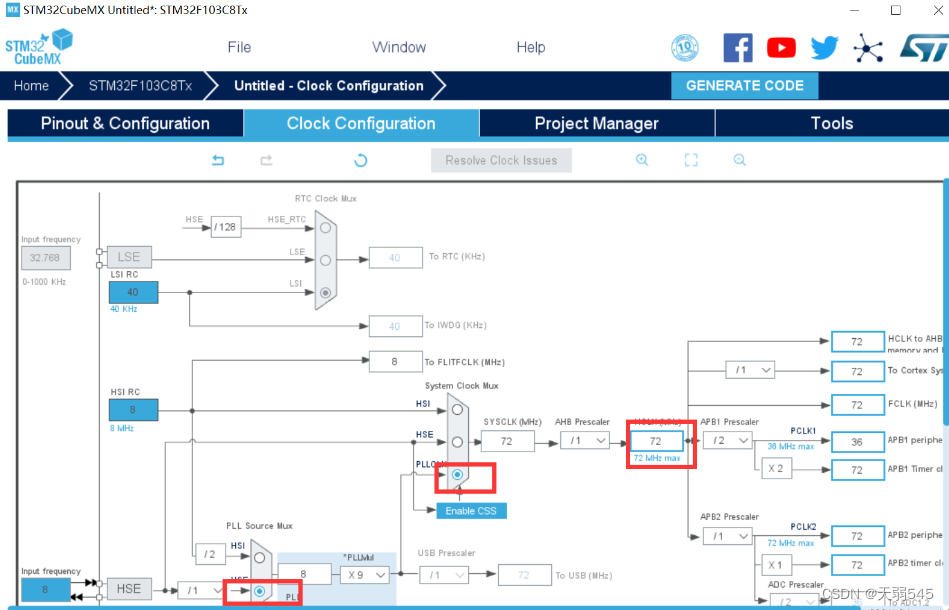949x610 pixels.
Task: Switch to Project Manager tab
Action: (597, 123)
